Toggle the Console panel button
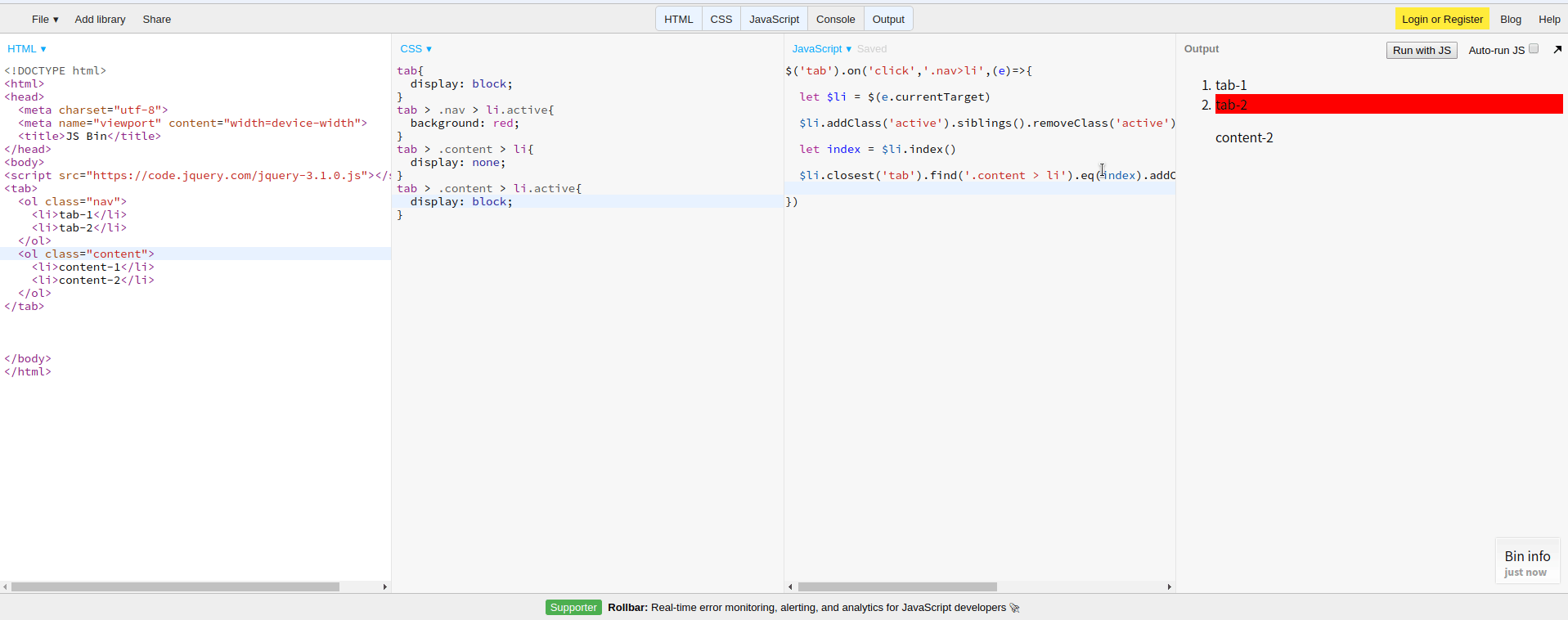 (835, 19)
